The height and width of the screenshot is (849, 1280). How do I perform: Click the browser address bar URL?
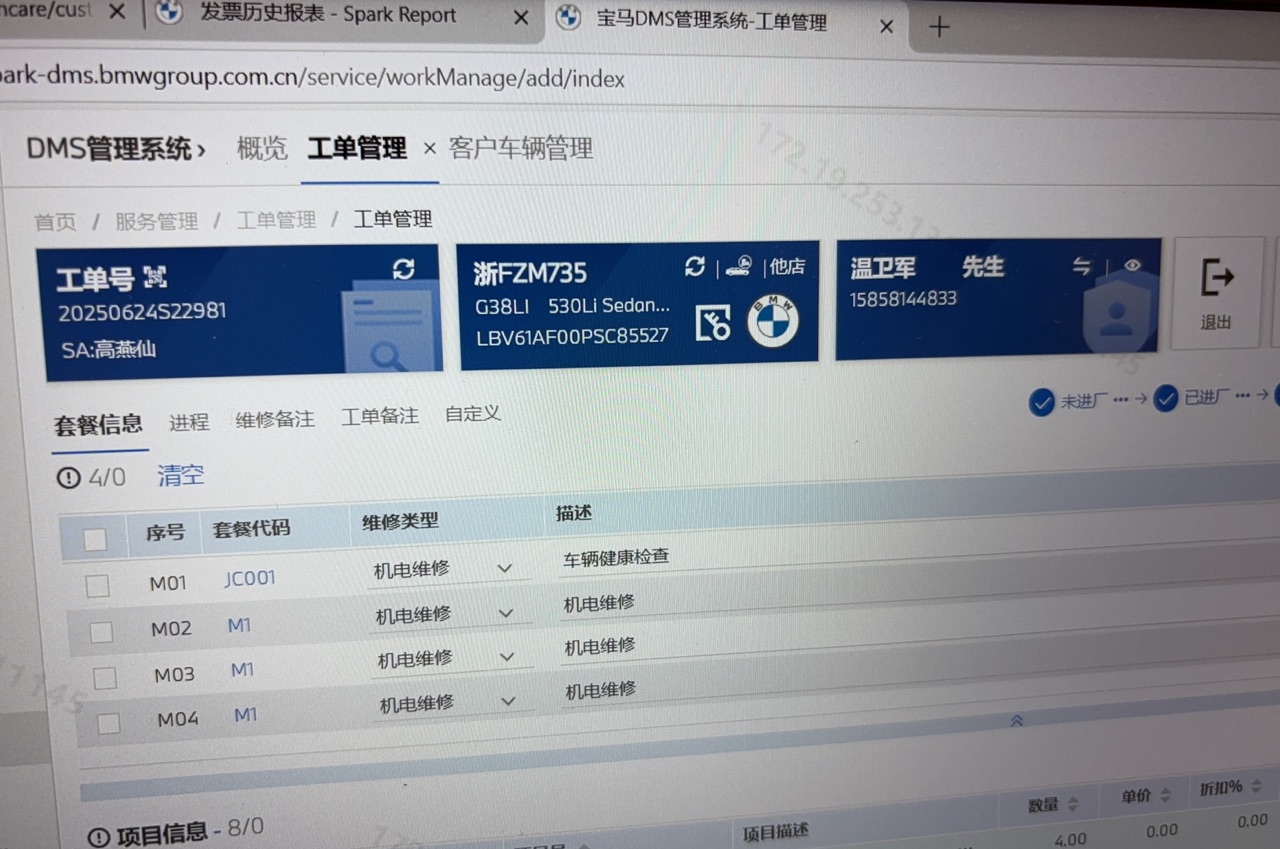point(312,78)
